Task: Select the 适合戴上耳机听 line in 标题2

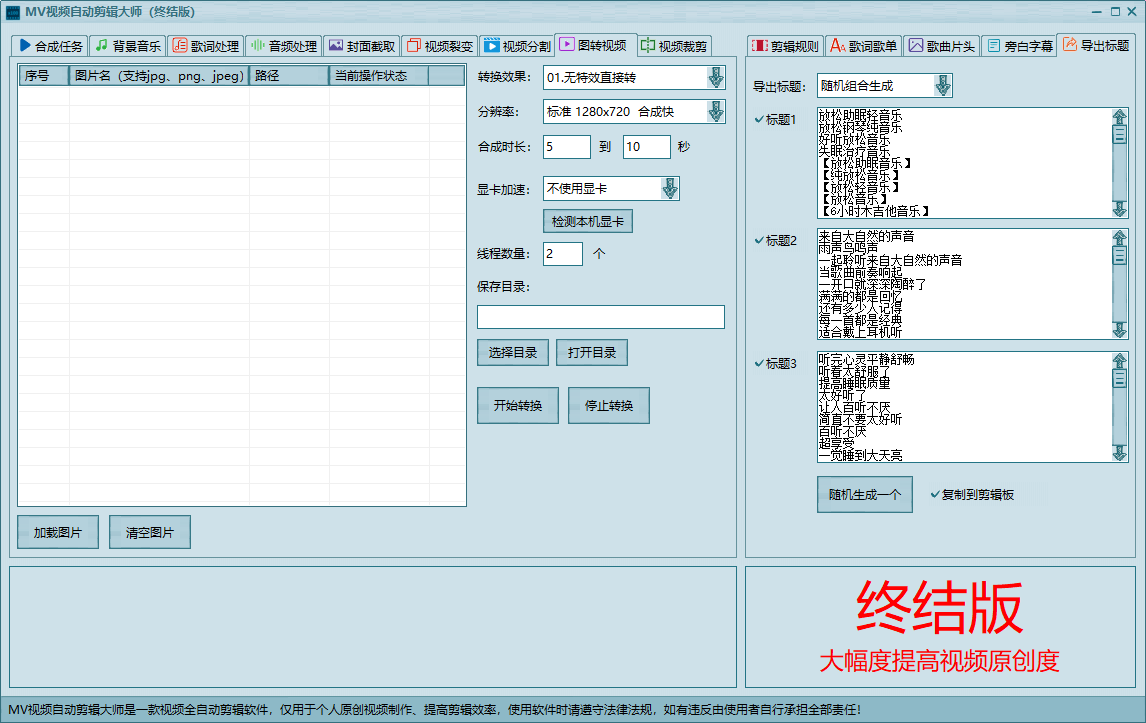Action: point(860,333)
